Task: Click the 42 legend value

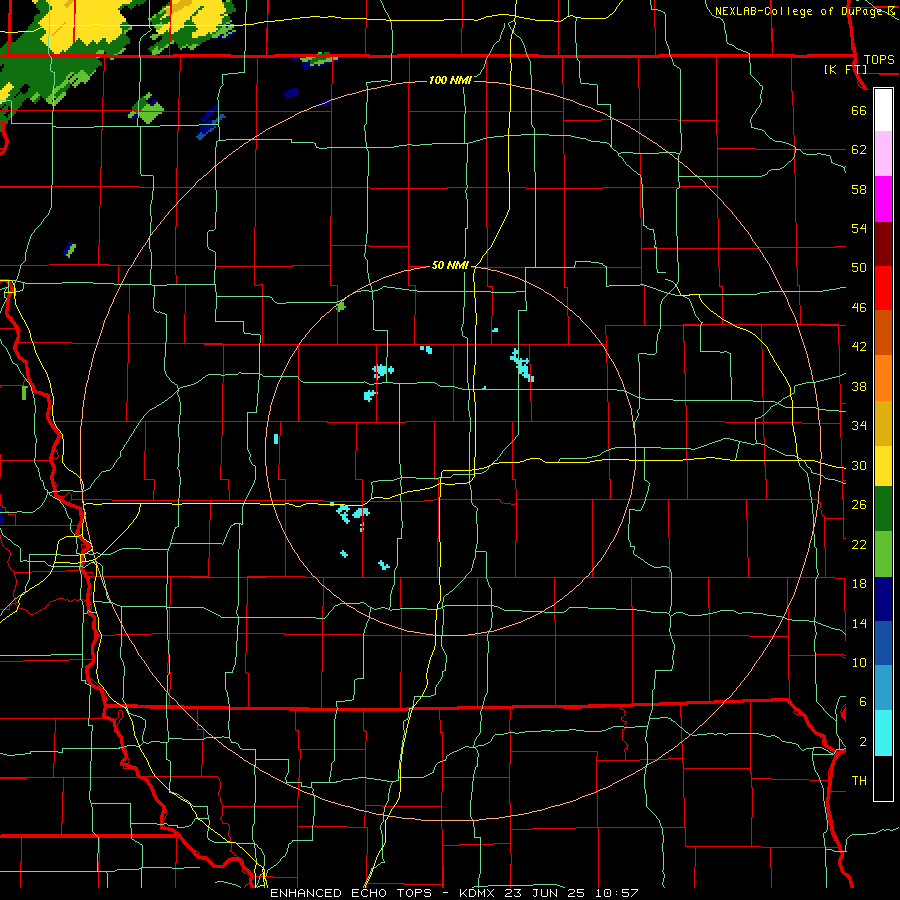Action: point(859,347)
